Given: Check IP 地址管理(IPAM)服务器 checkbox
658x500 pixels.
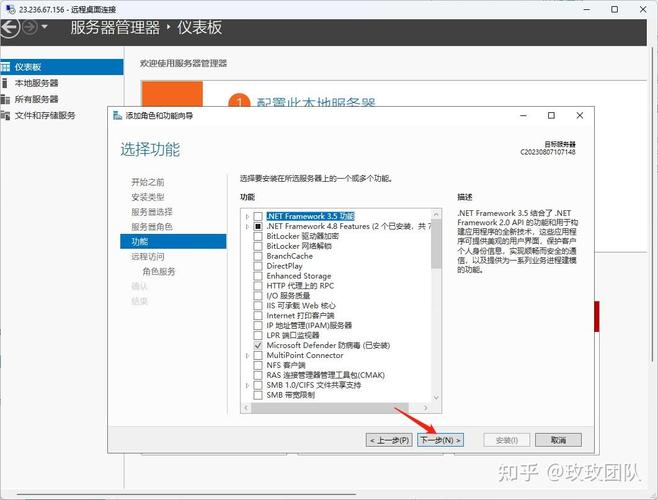Looking at the screenshot, I should (258, 326).
